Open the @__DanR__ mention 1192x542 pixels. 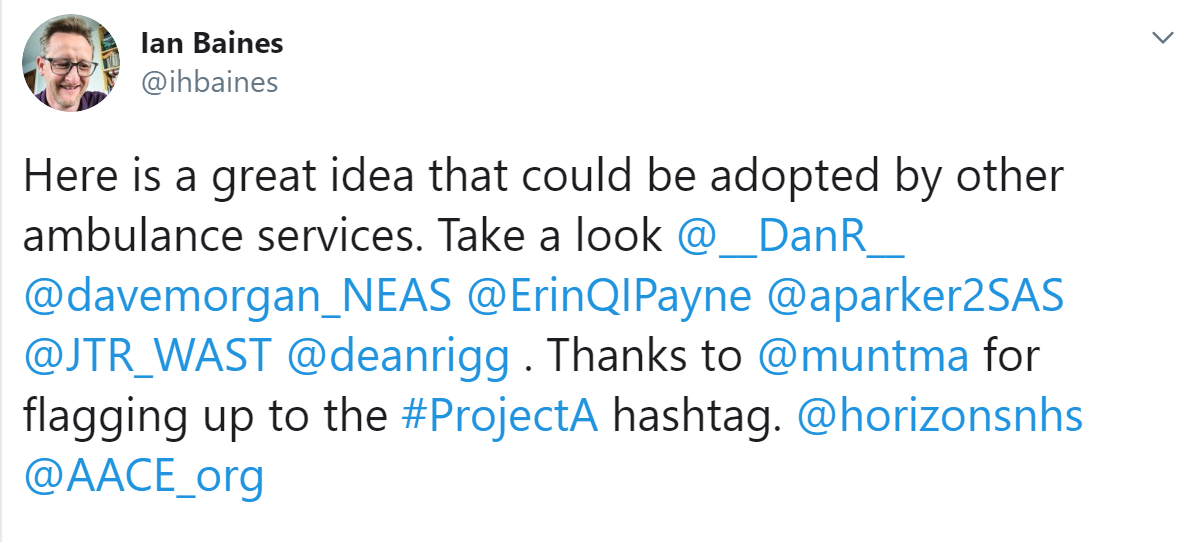click(x=790, y=238)
